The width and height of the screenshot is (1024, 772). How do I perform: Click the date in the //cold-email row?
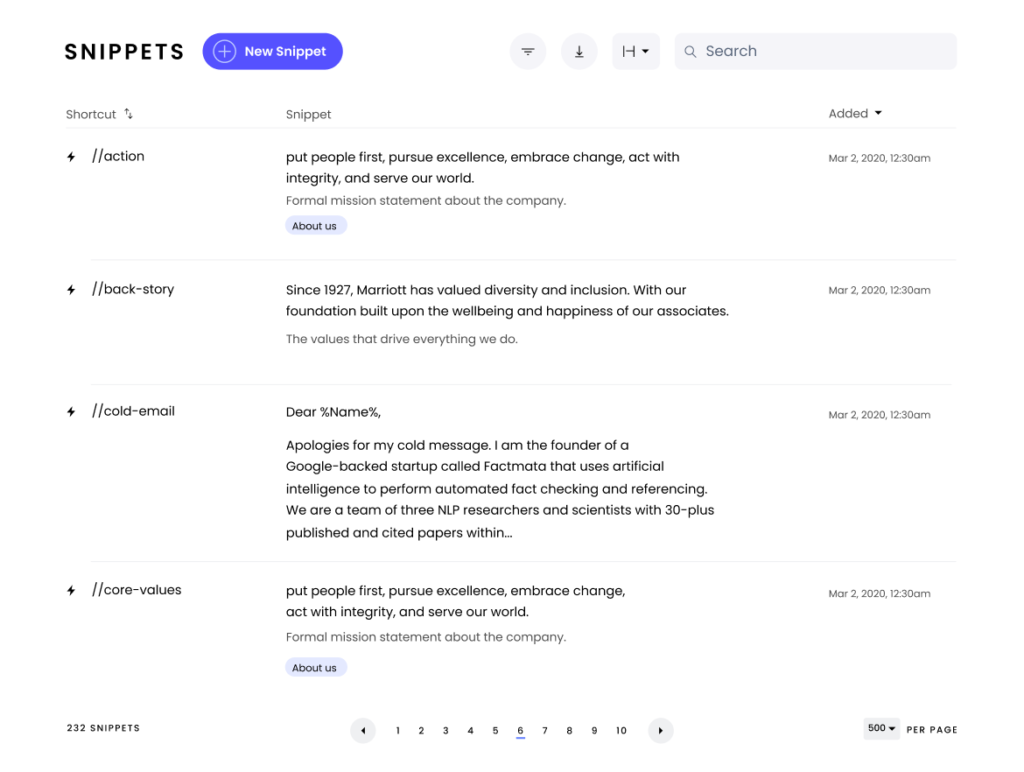[879, 415]
